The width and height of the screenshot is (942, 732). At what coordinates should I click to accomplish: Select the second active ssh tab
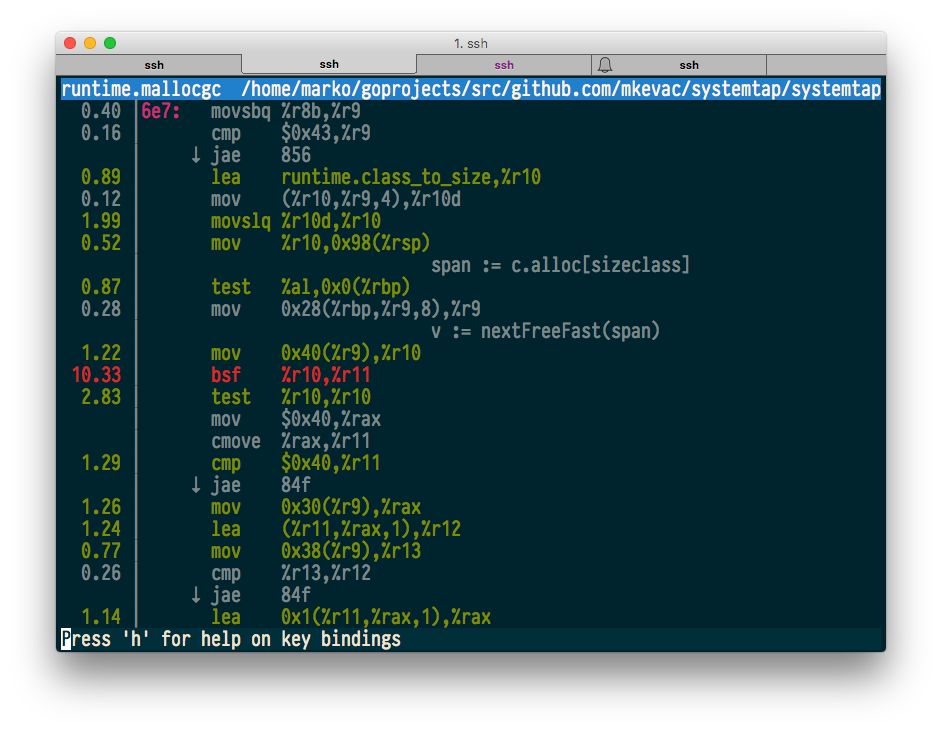point(329,64)
